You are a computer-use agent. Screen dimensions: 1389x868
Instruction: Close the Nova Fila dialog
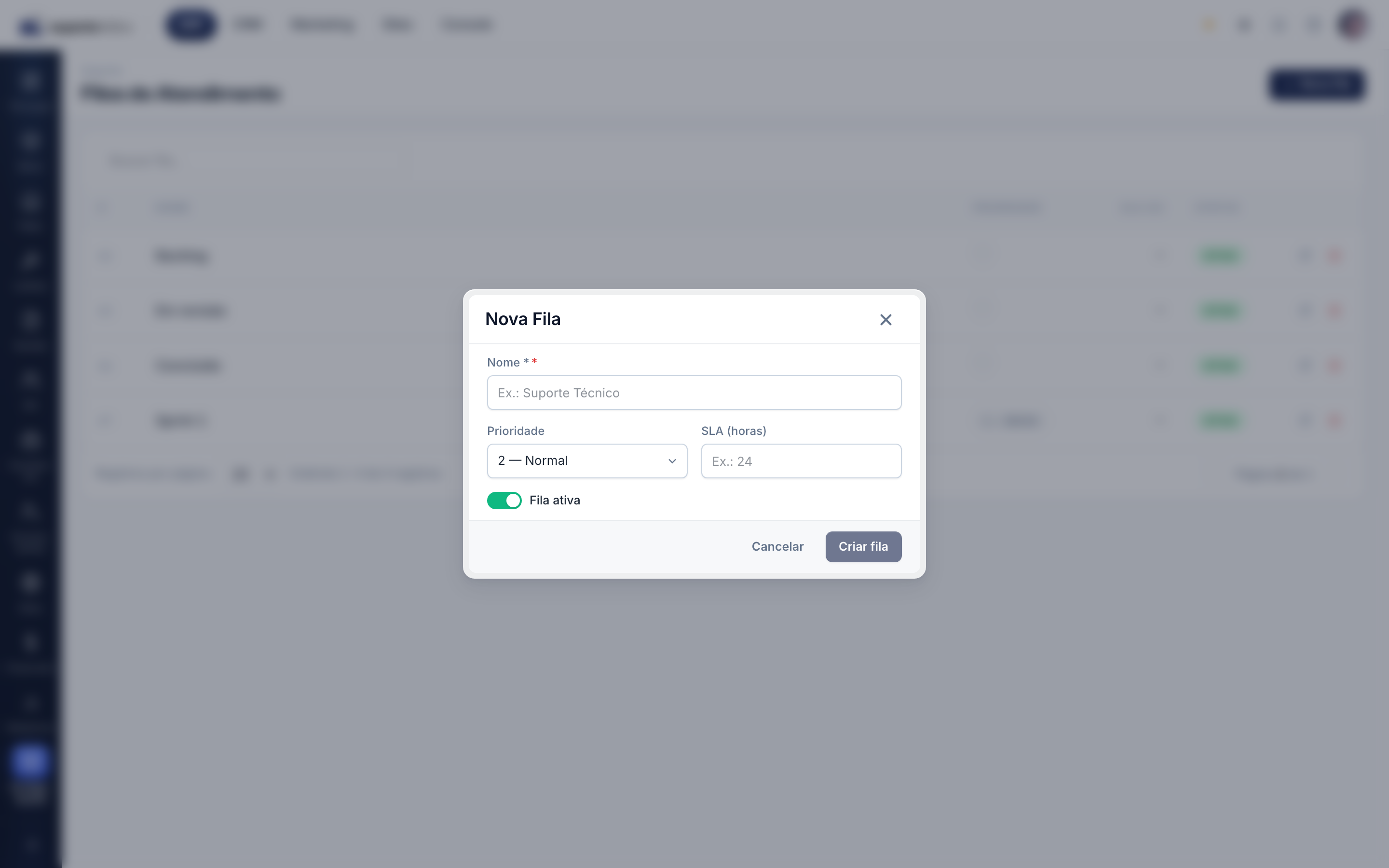pyautogui.click(x=885, y=320)
